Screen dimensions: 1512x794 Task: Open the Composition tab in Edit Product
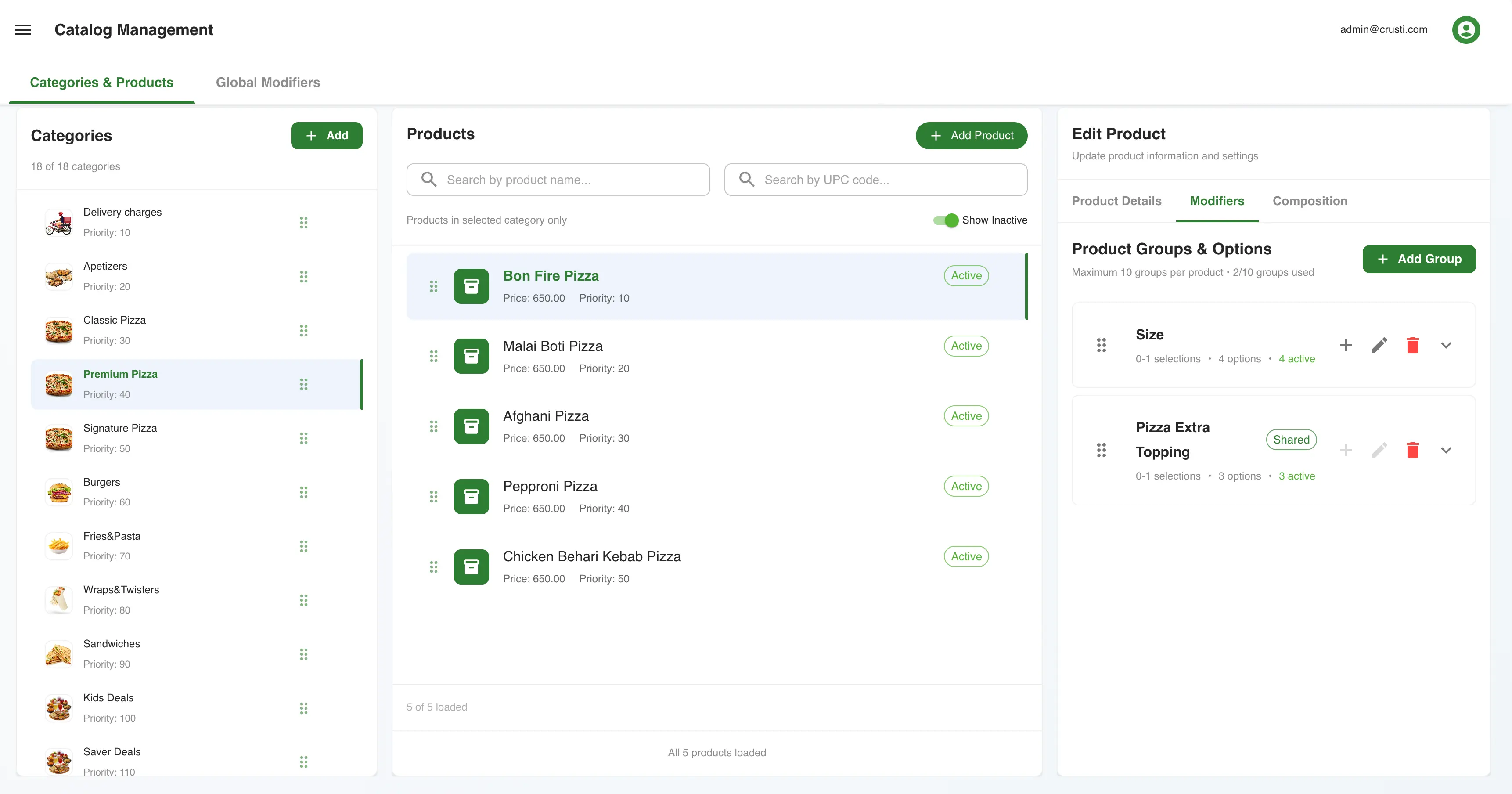click(x=1310, y=201)
